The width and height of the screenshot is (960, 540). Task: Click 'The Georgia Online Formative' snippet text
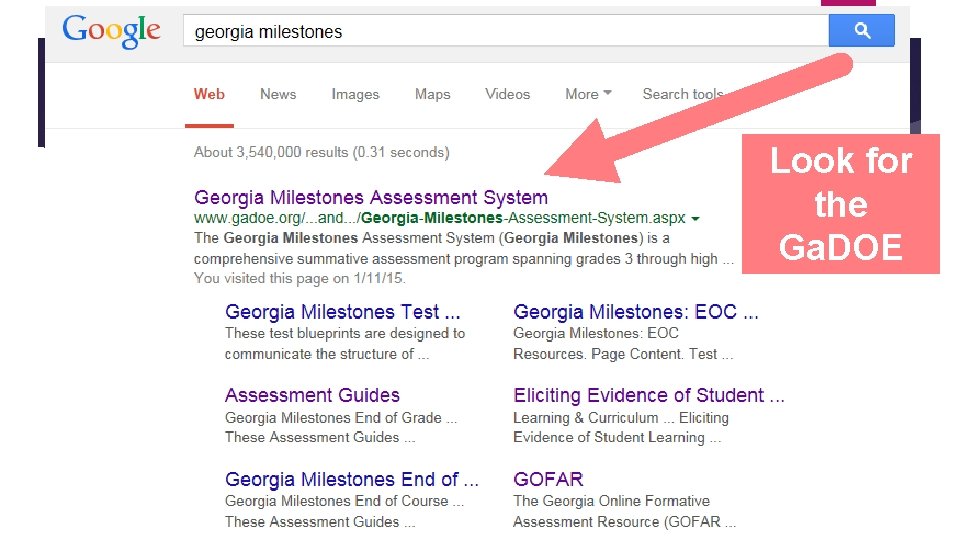coord(612,501)
